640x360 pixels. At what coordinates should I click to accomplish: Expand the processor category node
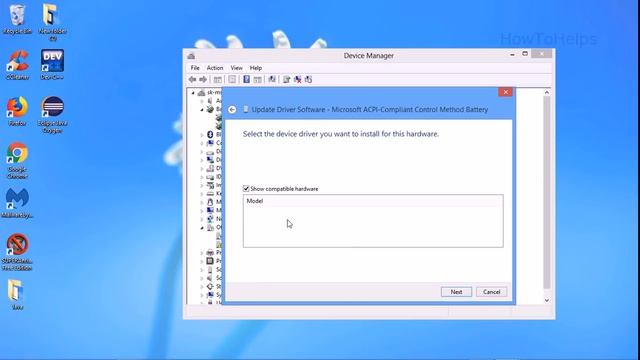pos(202,261)
